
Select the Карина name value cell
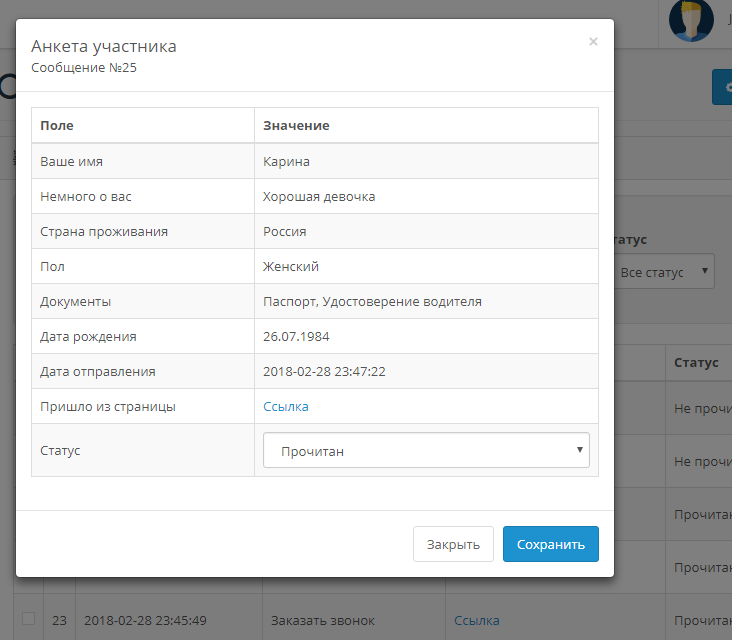(x=286, y=161)
